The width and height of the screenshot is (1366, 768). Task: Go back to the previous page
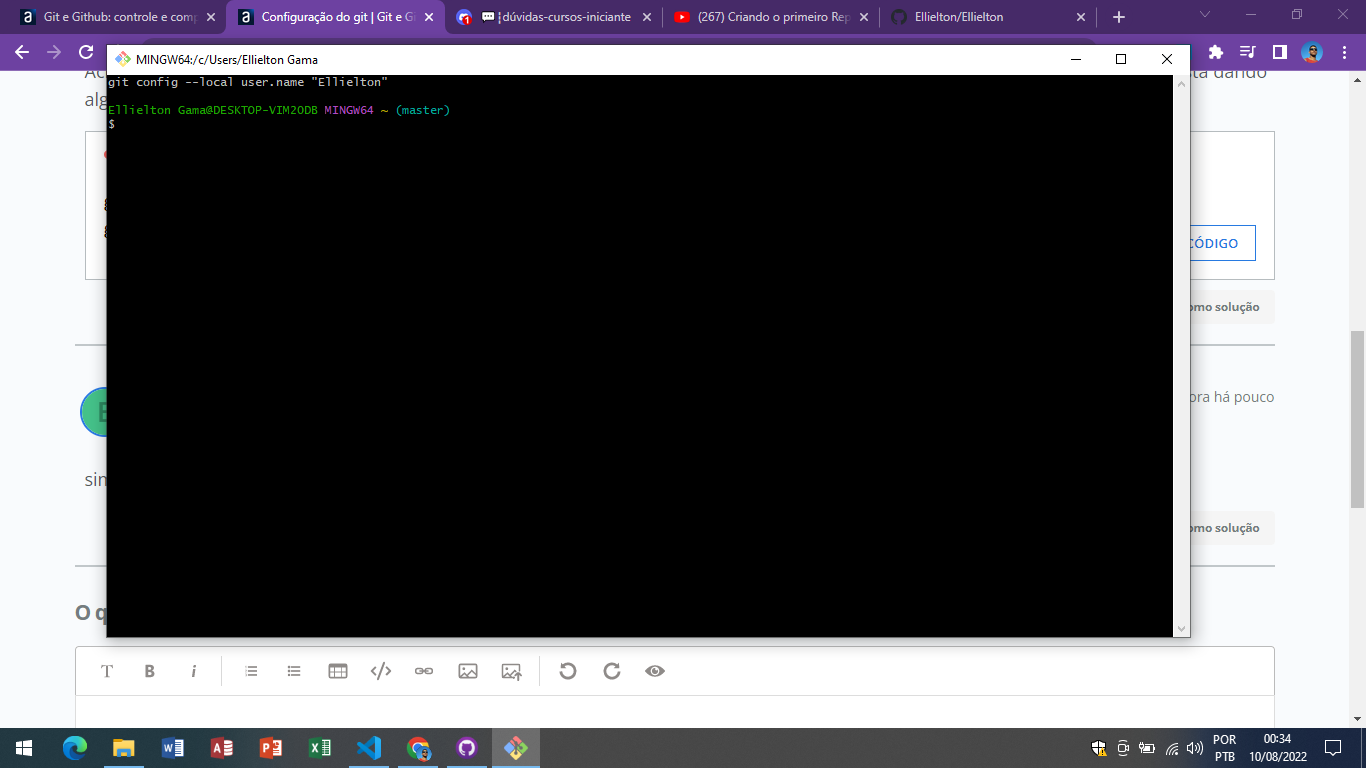point(22,52)
